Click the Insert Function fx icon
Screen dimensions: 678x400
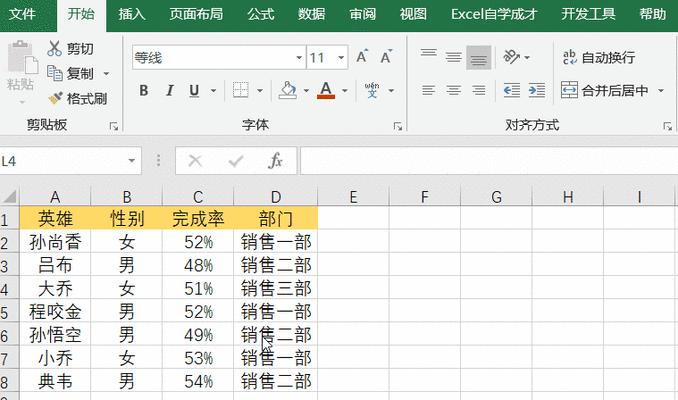(275, 161)
